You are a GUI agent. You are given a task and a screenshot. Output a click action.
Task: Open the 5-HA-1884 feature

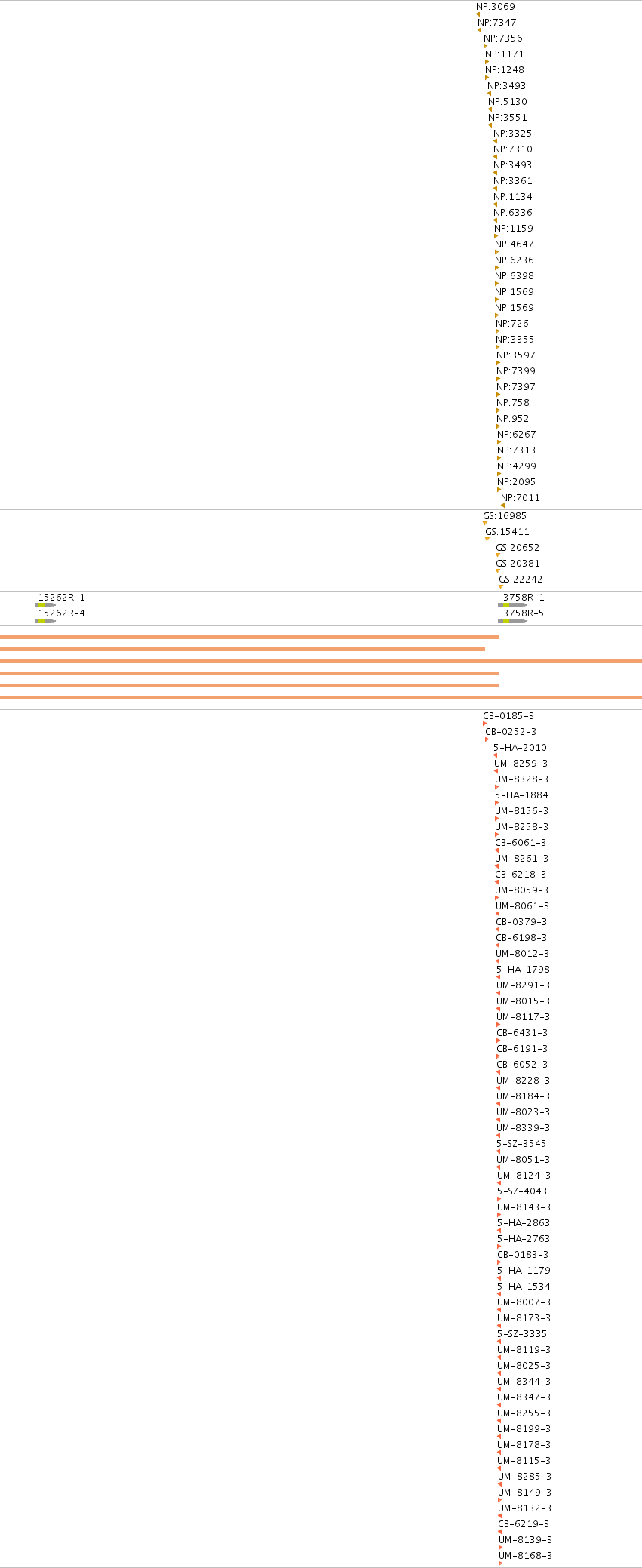521,795
